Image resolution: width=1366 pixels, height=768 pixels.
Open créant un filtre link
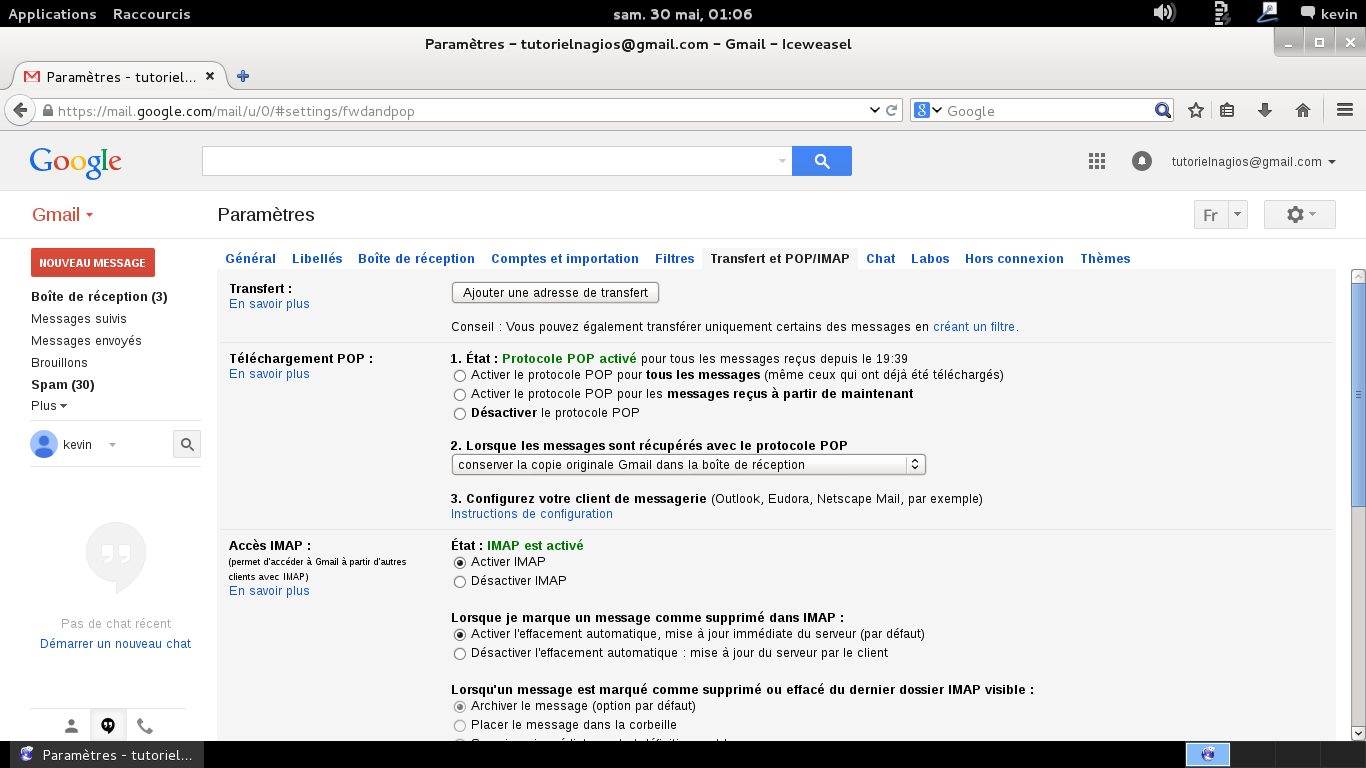975,327
